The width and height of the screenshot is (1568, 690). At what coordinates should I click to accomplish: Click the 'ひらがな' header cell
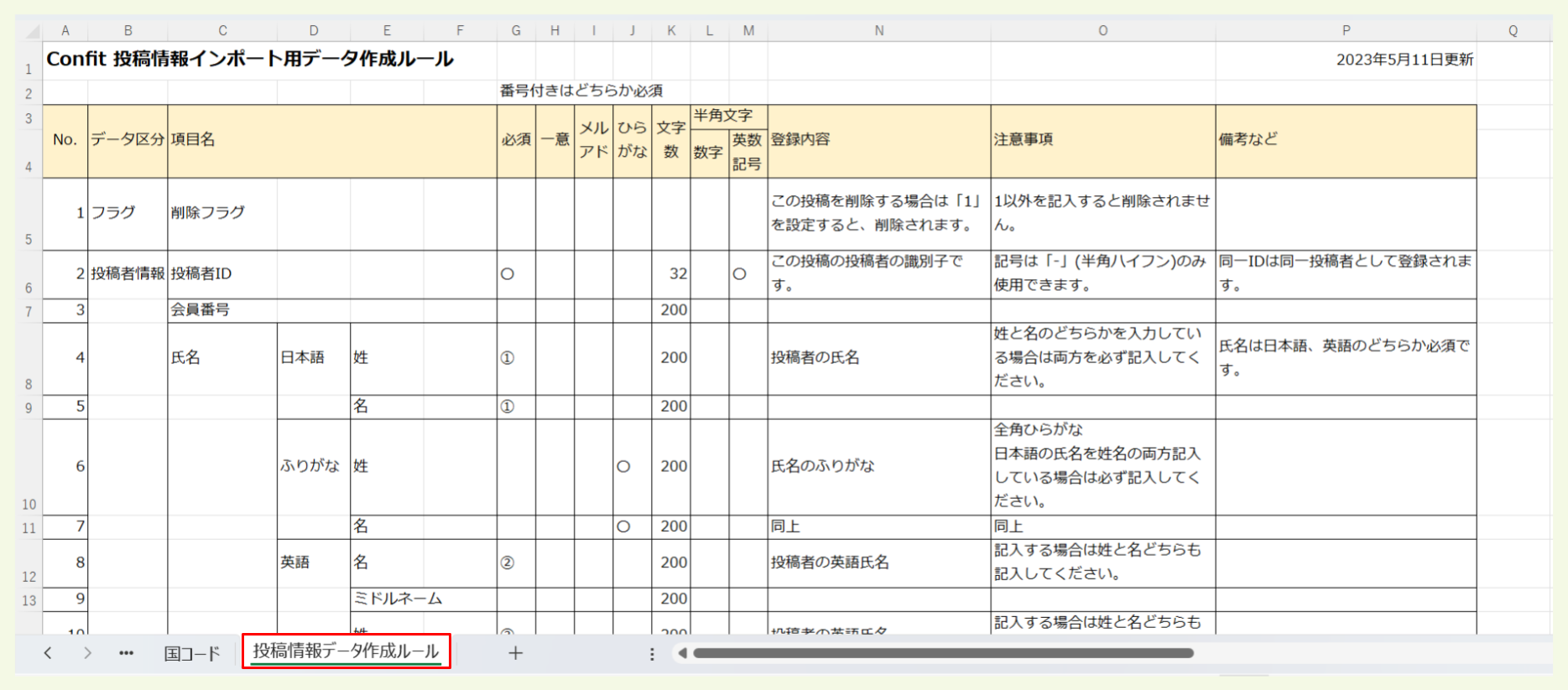tap(633, 140)
